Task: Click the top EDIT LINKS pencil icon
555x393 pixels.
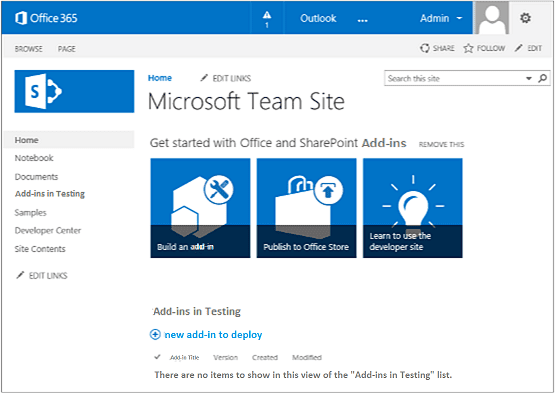Action: [204, 78]
